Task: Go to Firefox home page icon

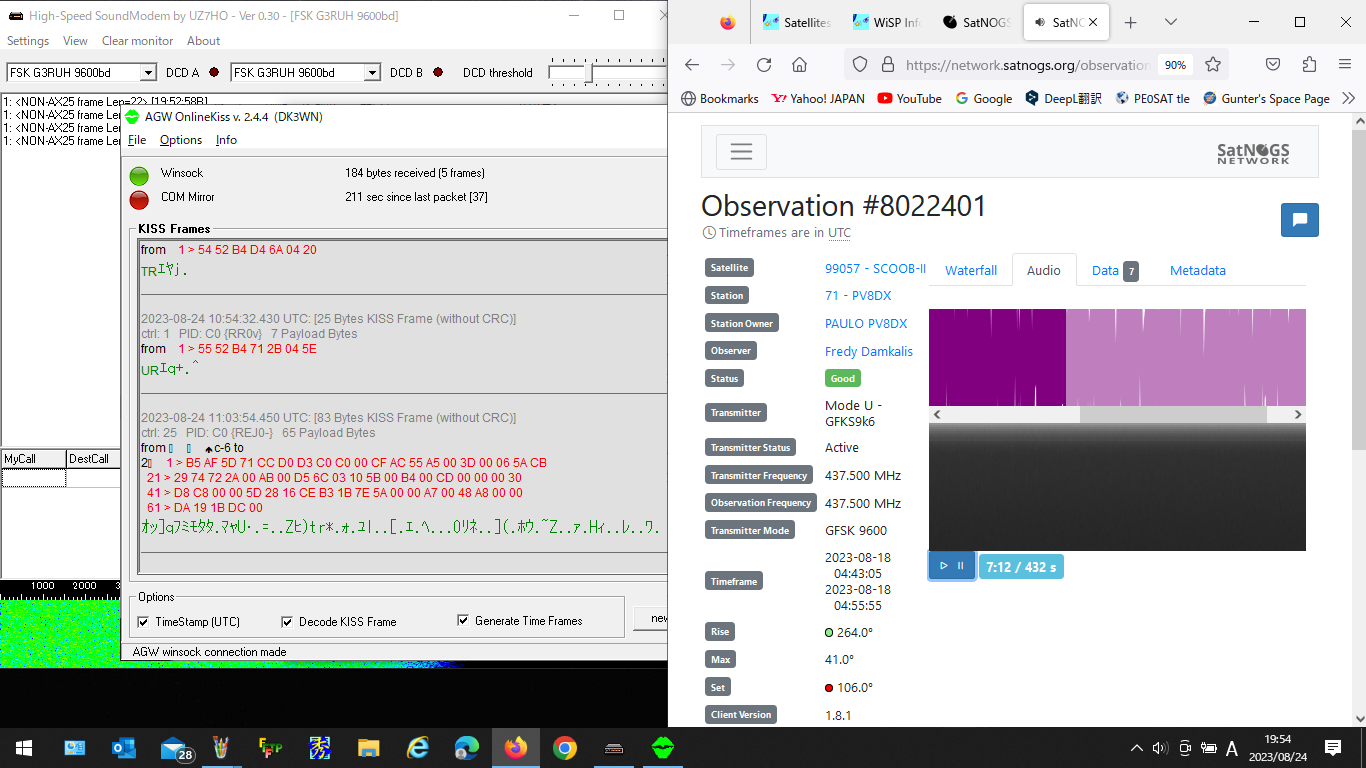Action: [x=799, y=65]
